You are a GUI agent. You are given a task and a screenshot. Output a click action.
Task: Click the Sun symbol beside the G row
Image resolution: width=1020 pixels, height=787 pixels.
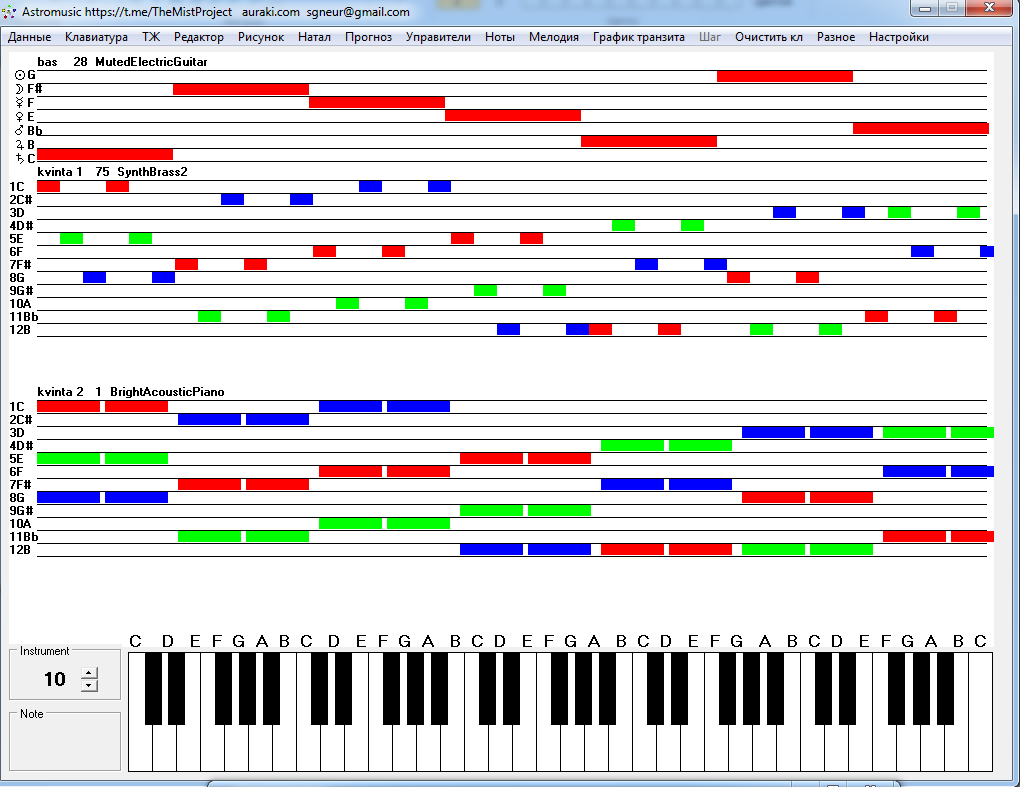click(19, 75)
